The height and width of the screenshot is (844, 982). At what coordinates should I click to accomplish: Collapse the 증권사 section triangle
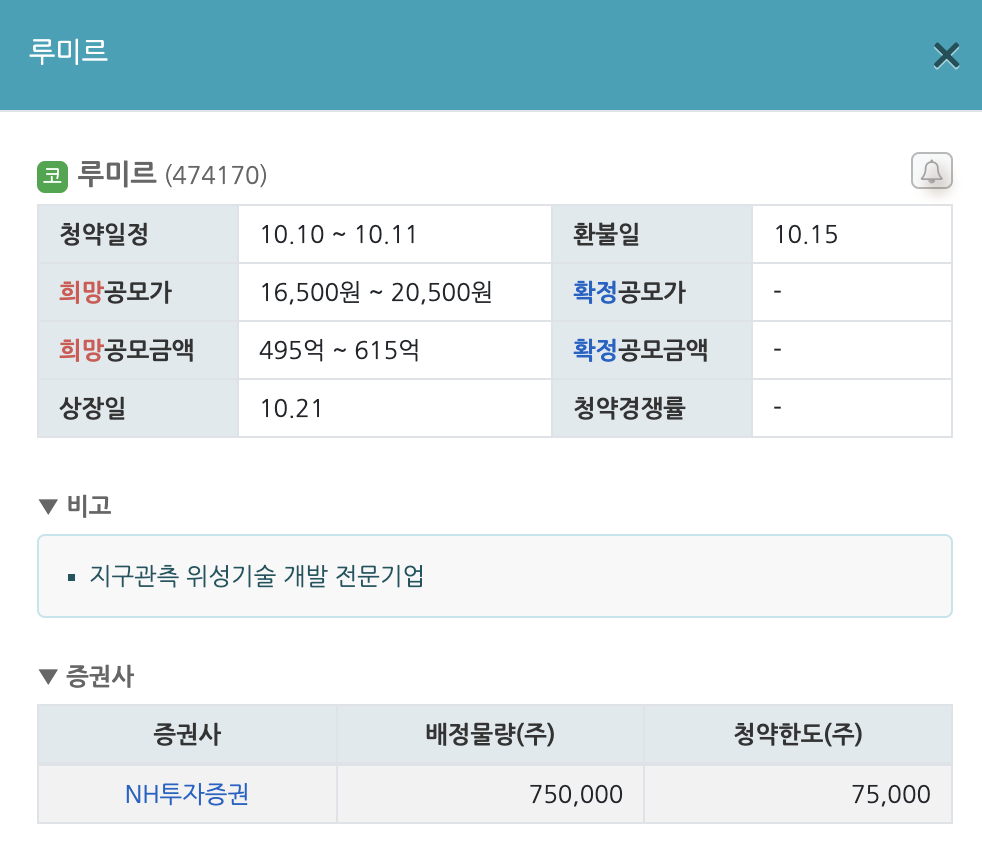48,677
